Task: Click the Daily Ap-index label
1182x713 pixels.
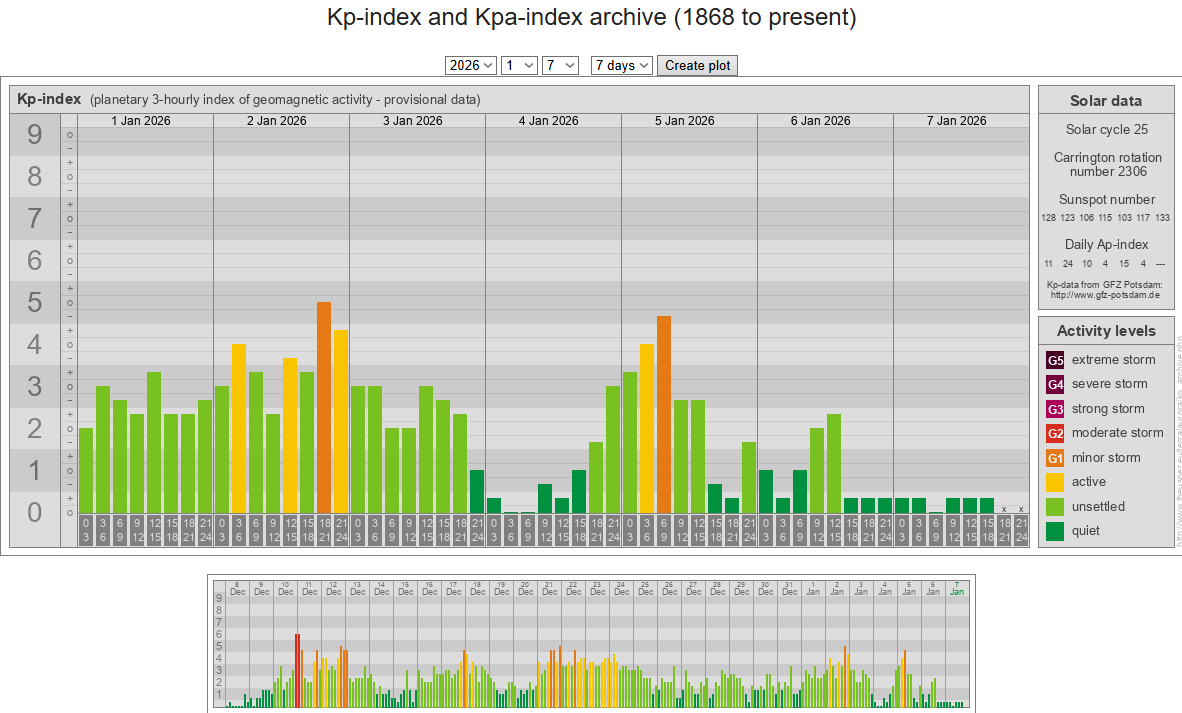Action: 1107,245
